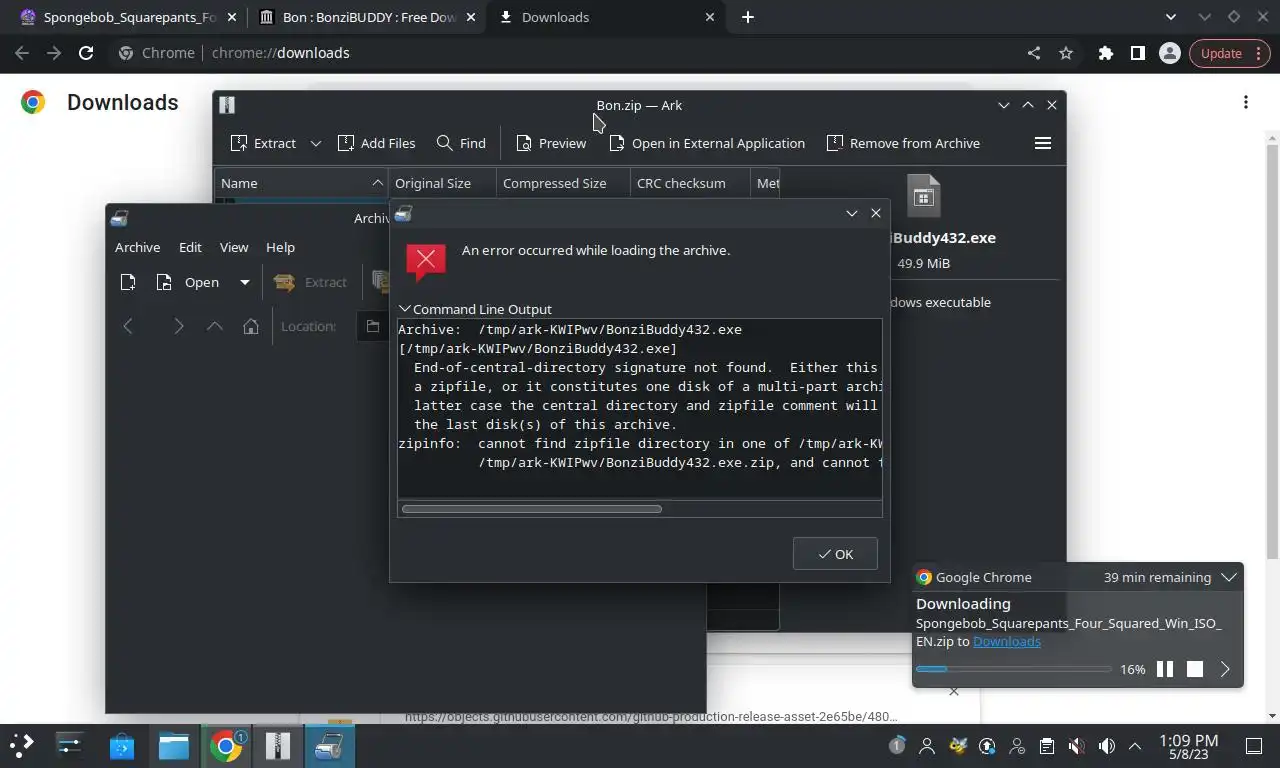Expand the Open dropdown arrow in the rear Ark window
The height and width of the screenshot is (768, 1280).
244,282
